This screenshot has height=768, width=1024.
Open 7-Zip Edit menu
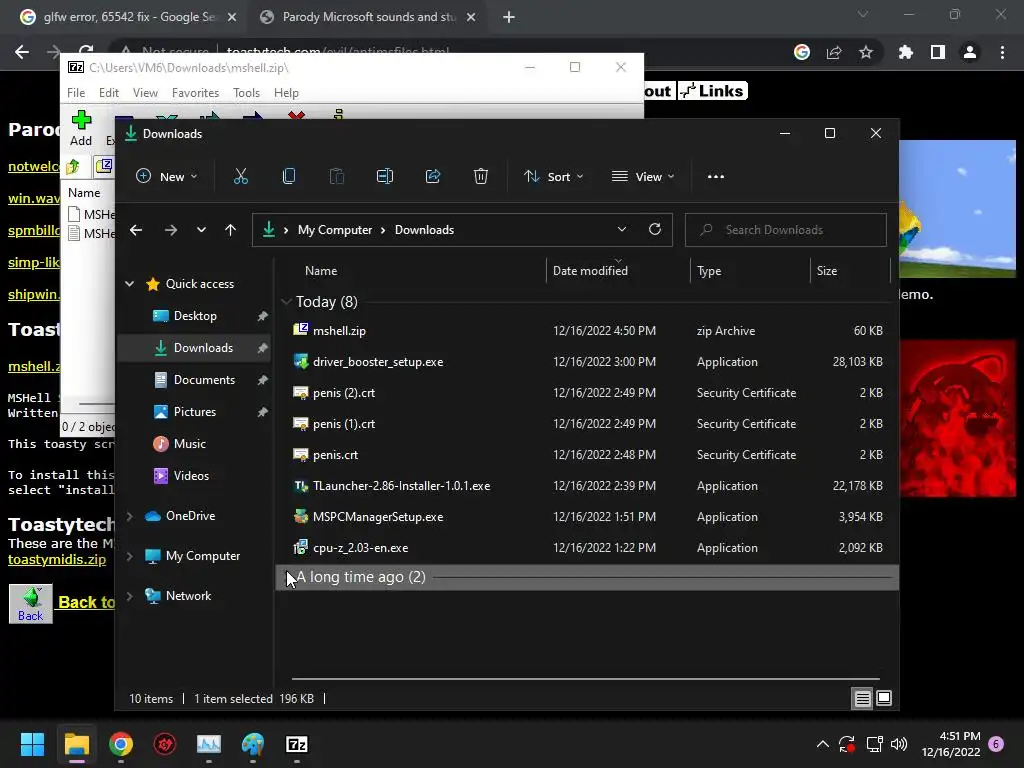click(108, 93)
